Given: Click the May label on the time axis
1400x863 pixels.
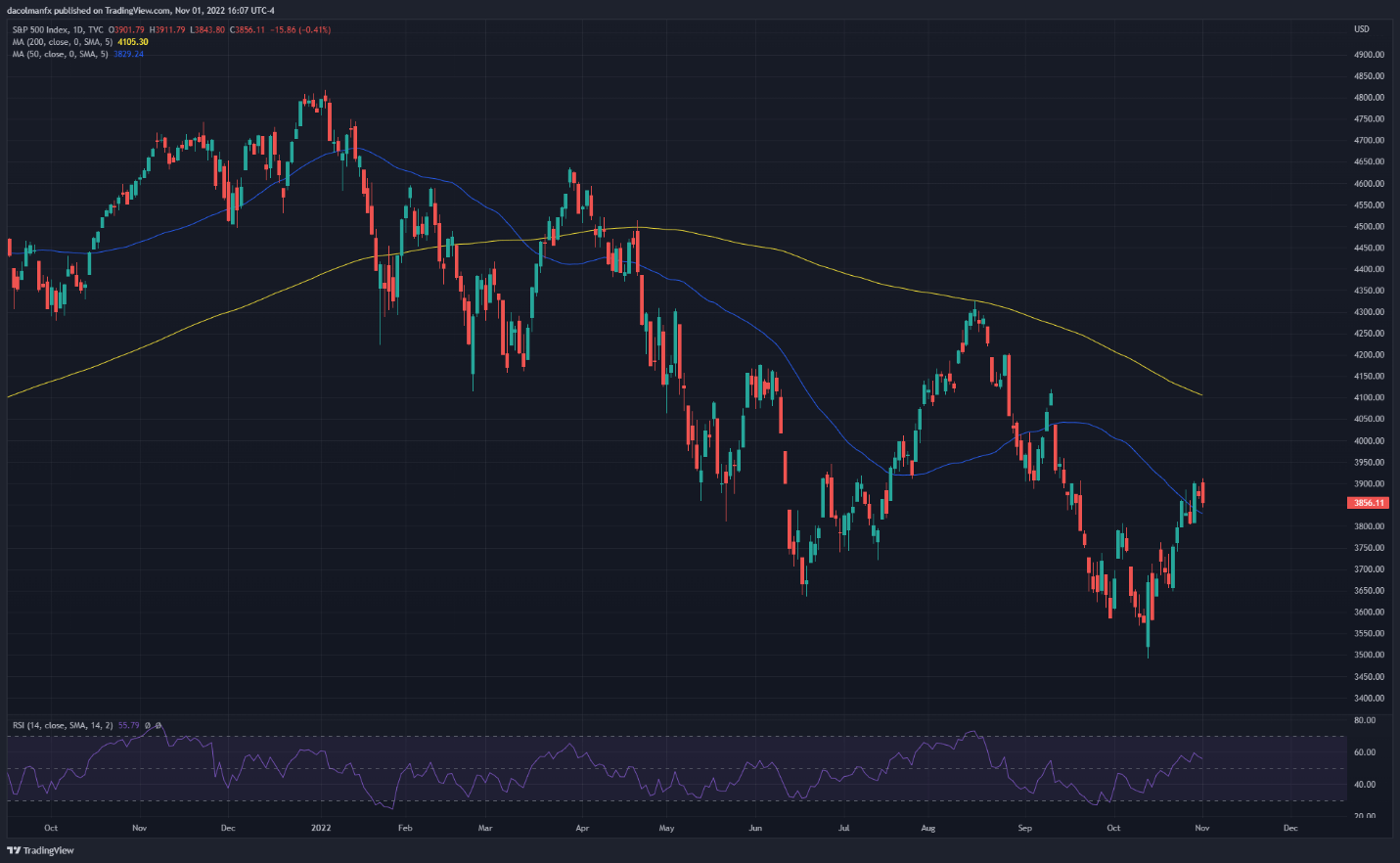Looking at the screenshot, I should click(666, 828).
